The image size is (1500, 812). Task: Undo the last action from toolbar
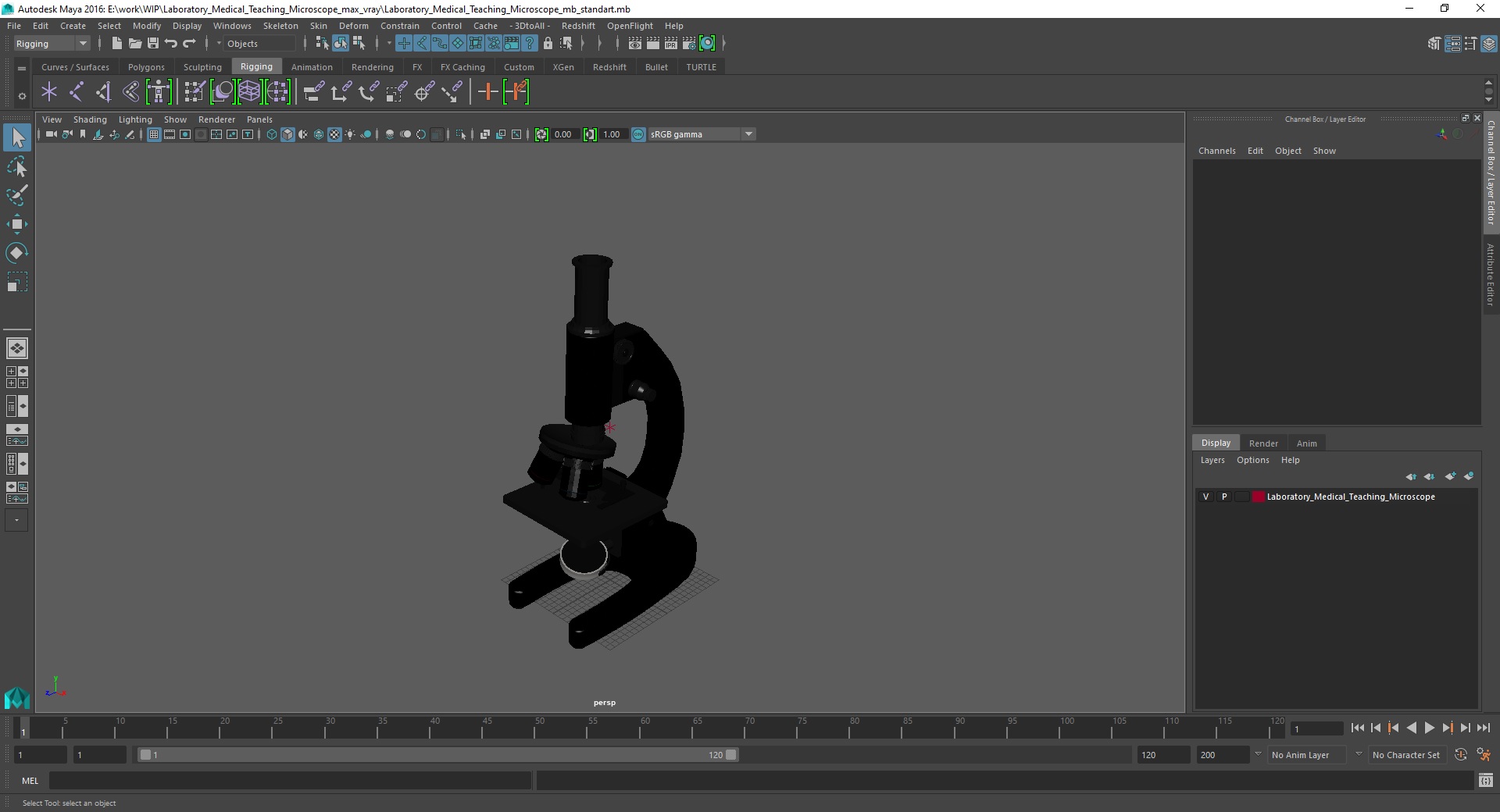[x=171, y=44]
